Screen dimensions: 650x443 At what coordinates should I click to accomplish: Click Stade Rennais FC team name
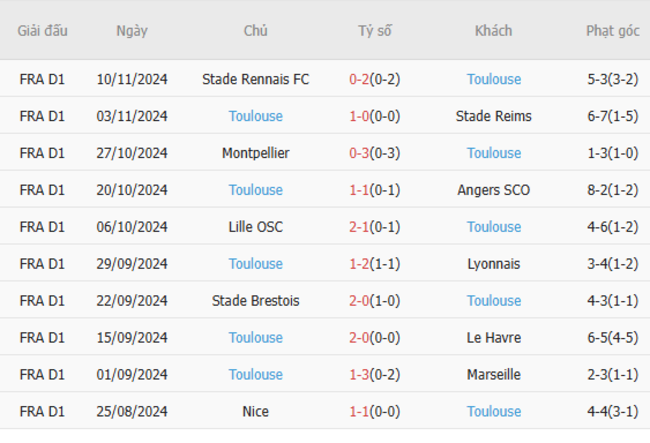point(255,79)
